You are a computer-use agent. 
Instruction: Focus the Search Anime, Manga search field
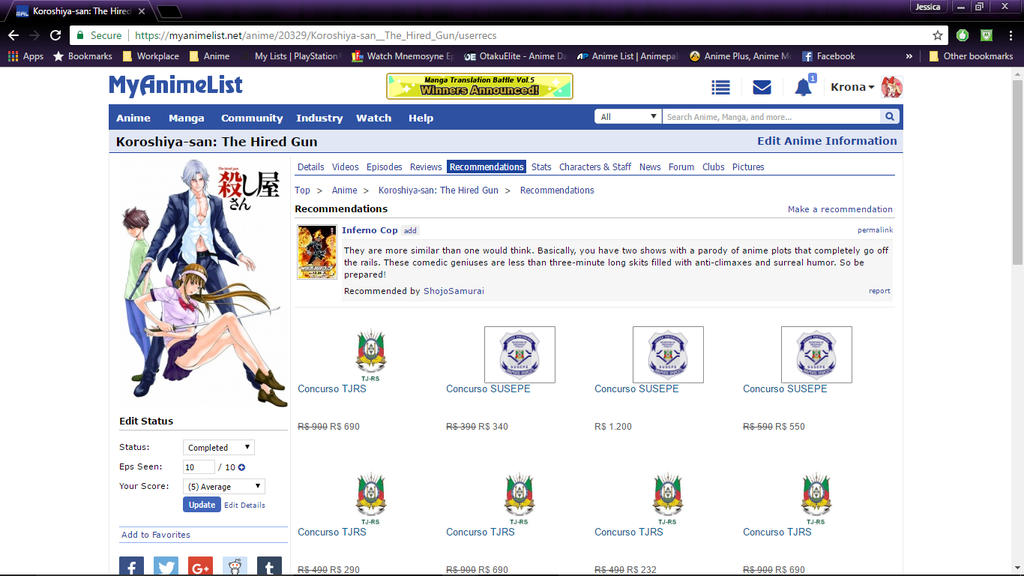pyautogui.click(x=771, y=117)
